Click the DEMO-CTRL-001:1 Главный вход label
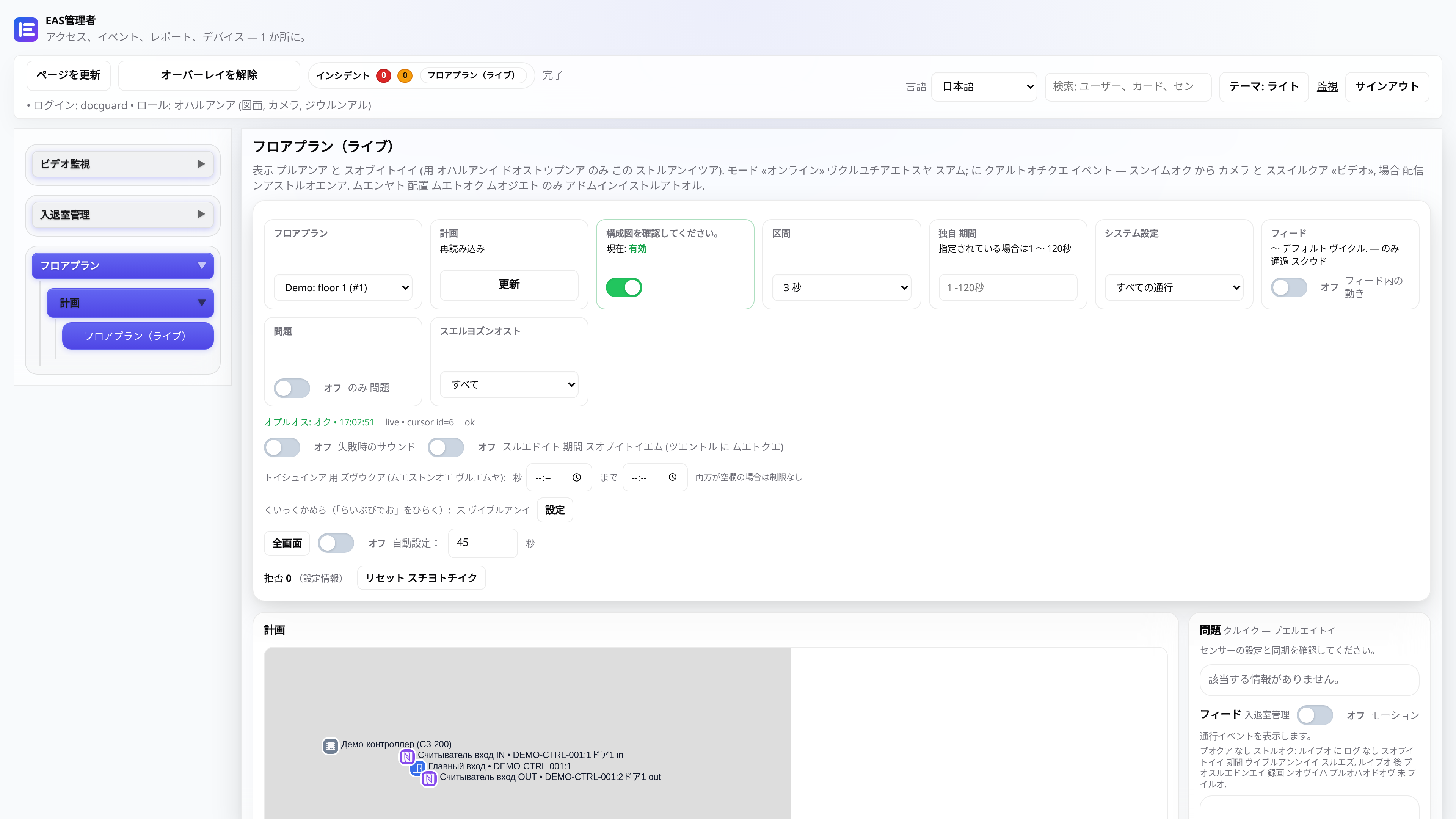The image size is (1456, 819). coord(500,766)
